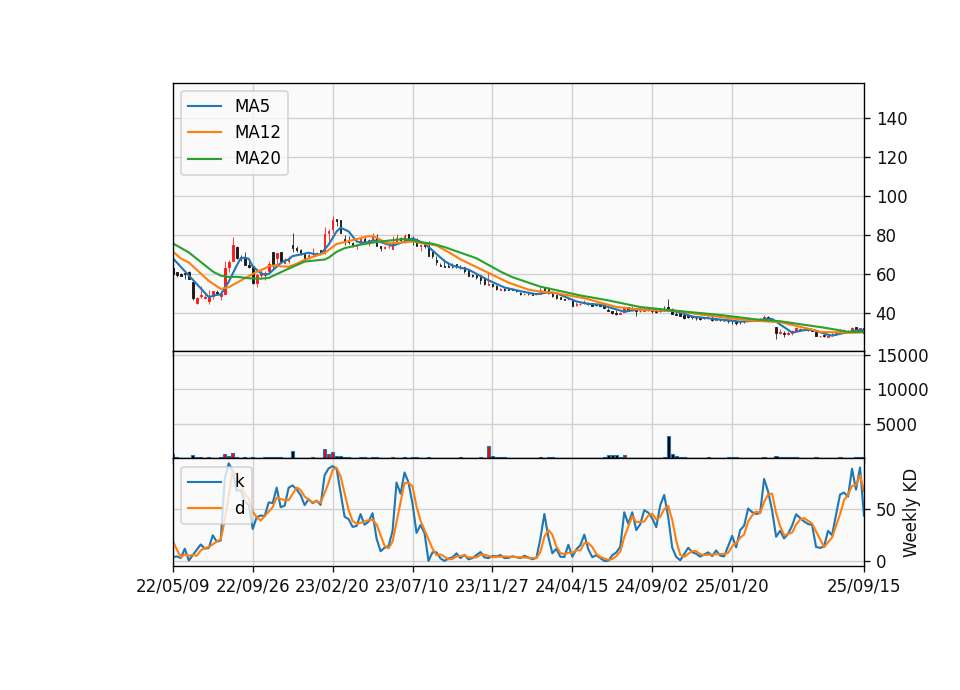Click the 15000 volume axis label
The image size is (960, 690).
[902, 356]
